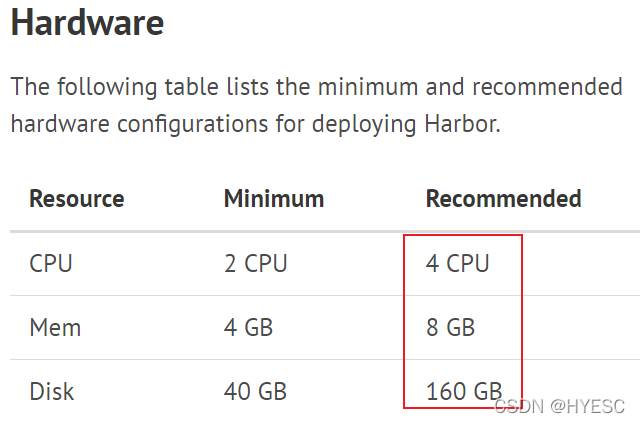Select the 160 GB recommended disk value
The height and width of the screenshot is (423, 640).
pyautogui.click(x=464, y=391)
